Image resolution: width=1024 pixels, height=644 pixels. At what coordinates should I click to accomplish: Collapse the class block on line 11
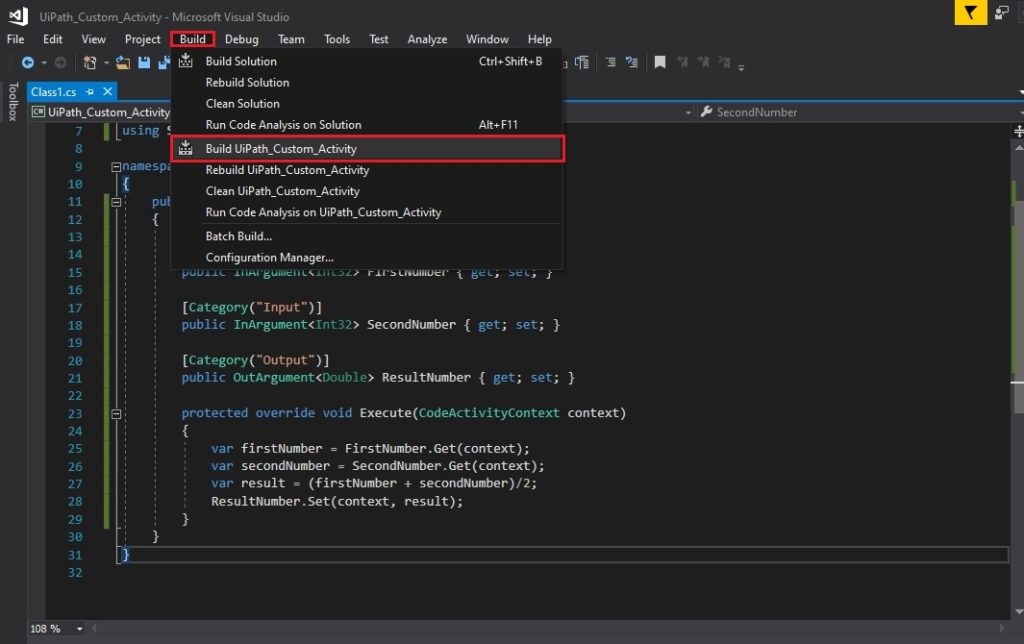pyautogui.click(x=116, y=202)
